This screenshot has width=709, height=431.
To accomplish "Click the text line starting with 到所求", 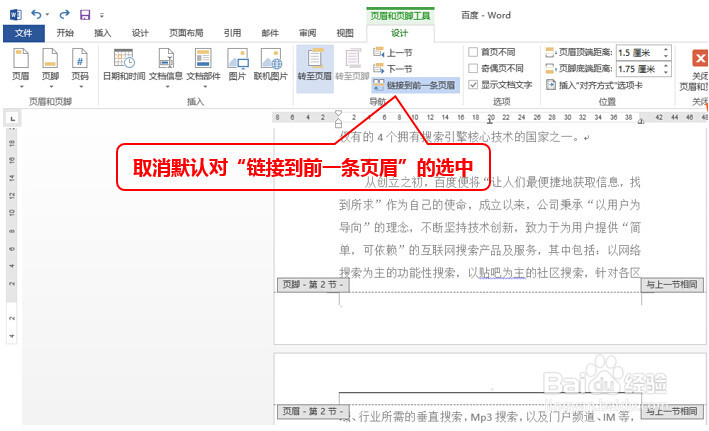I will [490, 205].
